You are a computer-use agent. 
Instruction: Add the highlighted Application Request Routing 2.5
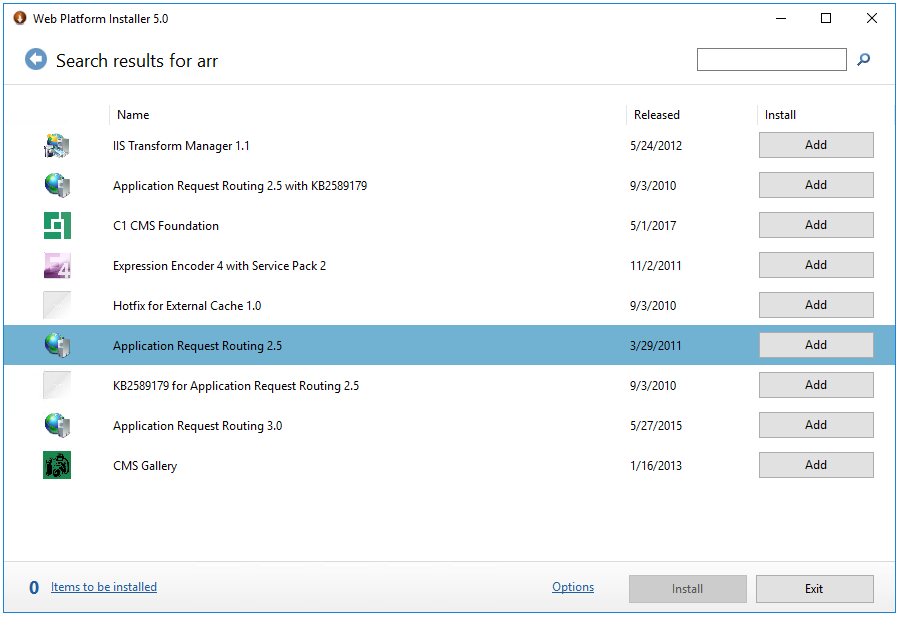coord(816,345)
